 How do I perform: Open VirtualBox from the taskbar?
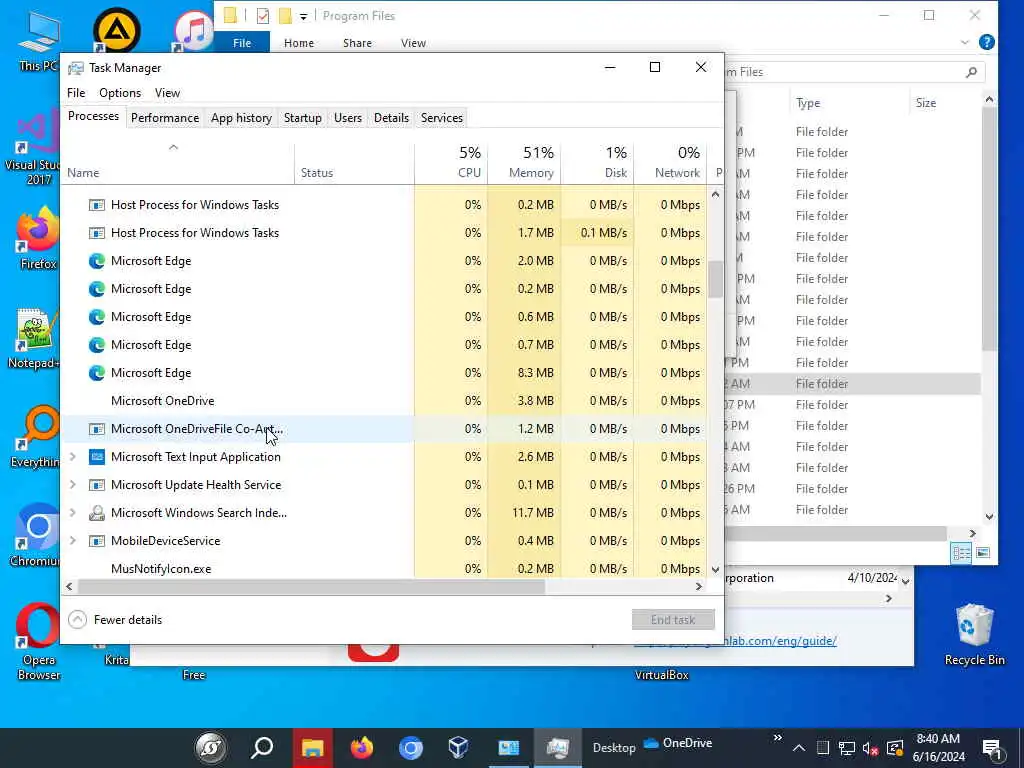pyautogui.click(x=458, y=747)
